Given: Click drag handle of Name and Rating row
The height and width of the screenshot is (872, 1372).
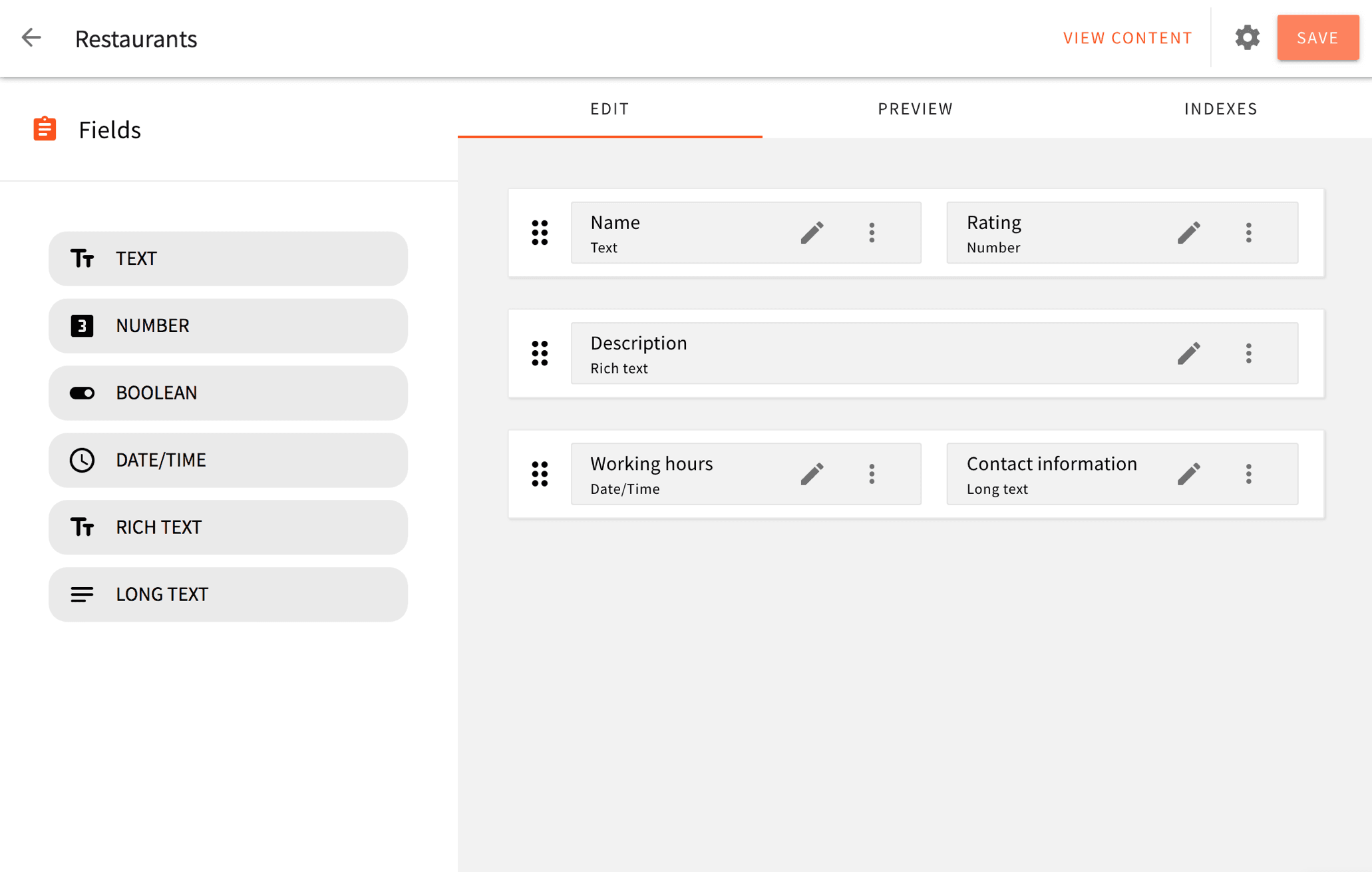Looking at the screenshot, I should pyautogui.click(x=540, y=233).
